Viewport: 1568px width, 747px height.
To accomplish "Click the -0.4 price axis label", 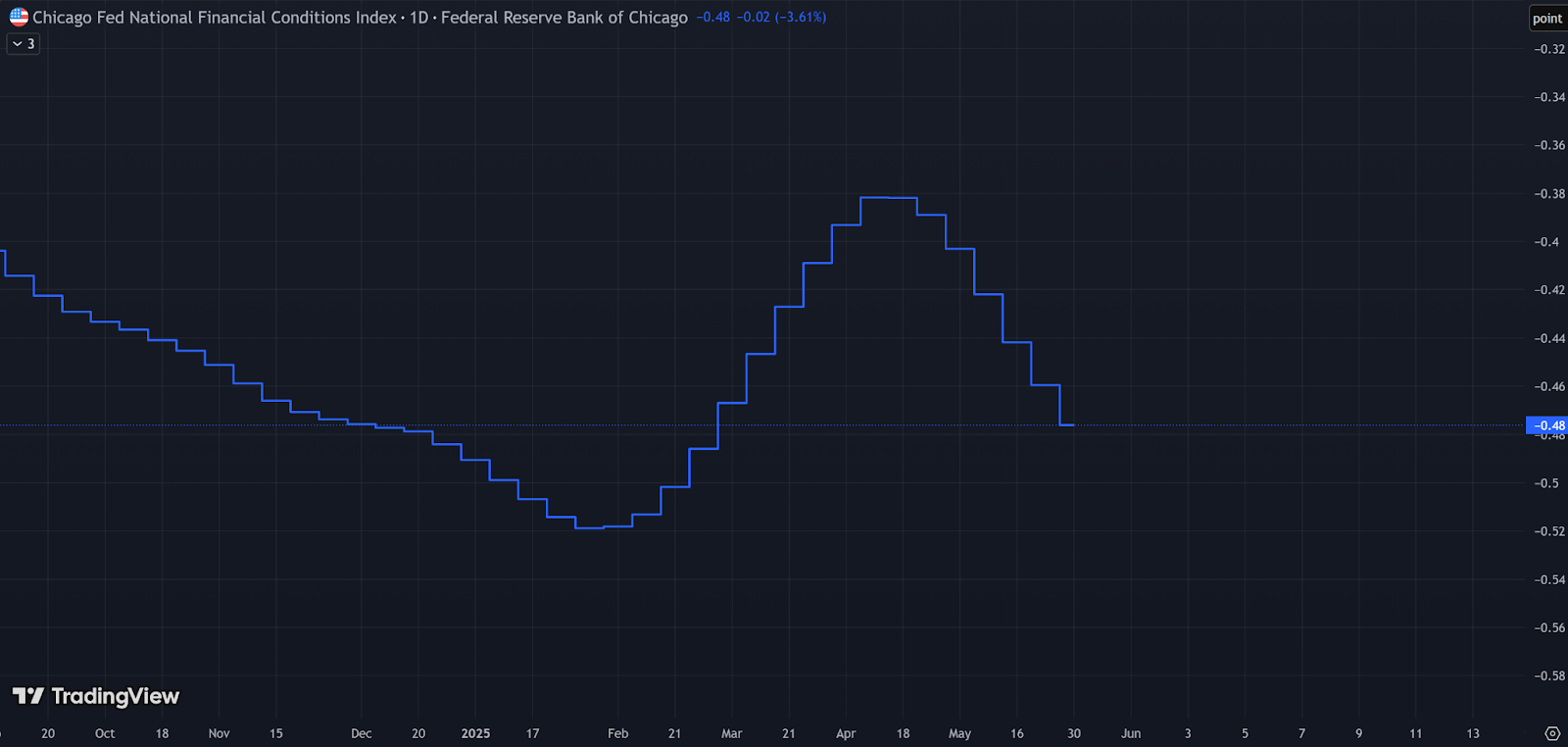I will pos(1546,242).
